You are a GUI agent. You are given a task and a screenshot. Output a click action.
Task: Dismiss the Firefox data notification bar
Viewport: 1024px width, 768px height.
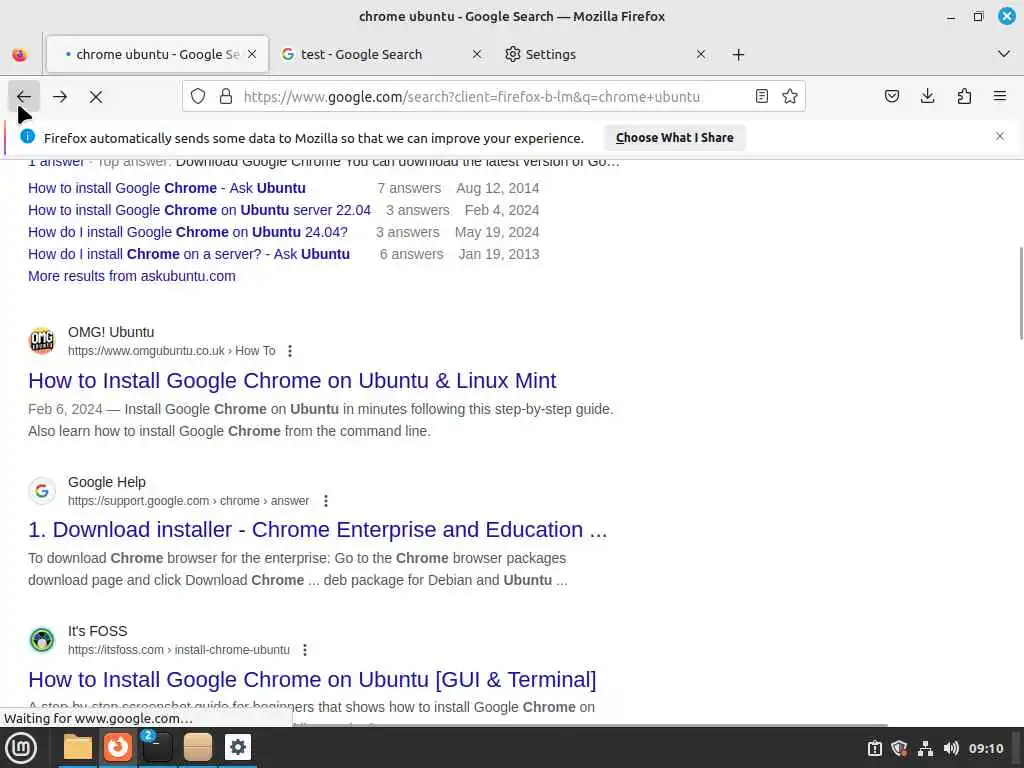pyautogui.click(x=1000, y=136)
